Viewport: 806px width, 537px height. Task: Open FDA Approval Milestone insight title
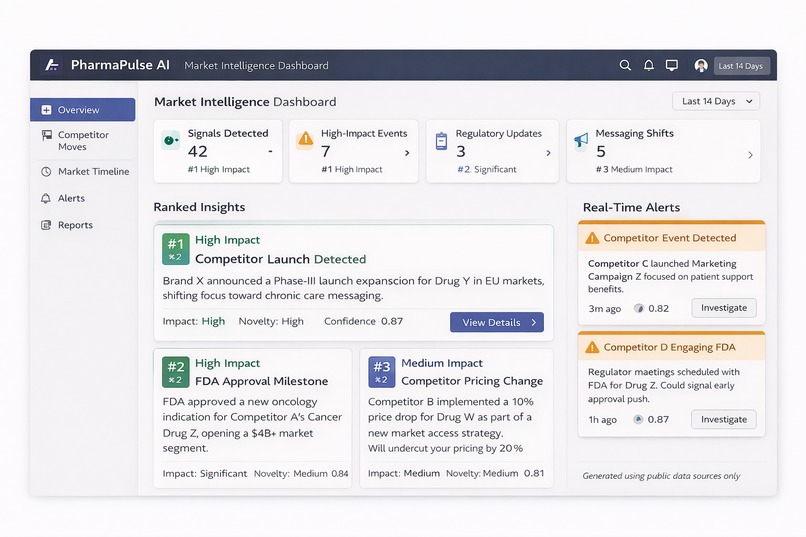[261, 381]
